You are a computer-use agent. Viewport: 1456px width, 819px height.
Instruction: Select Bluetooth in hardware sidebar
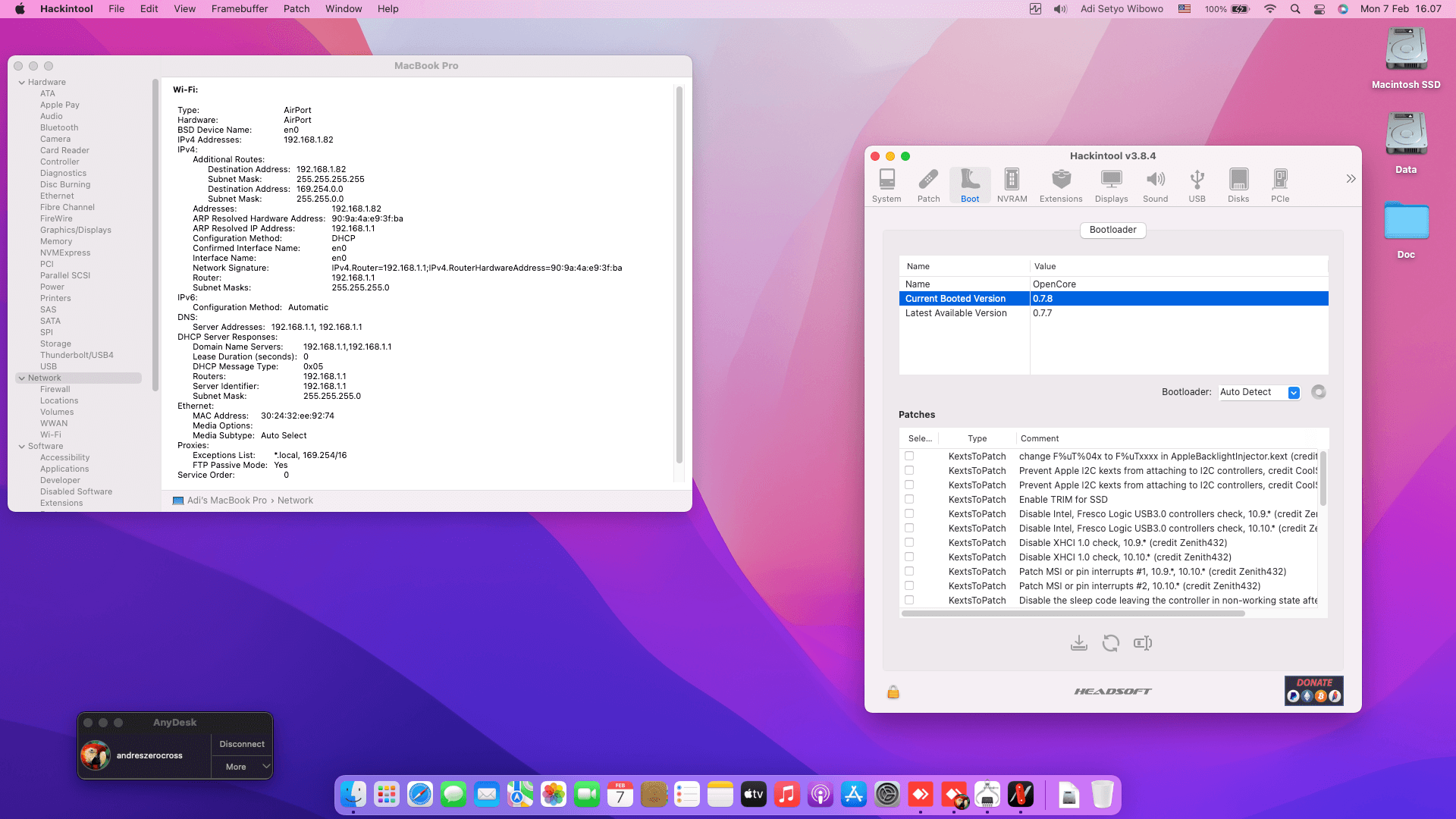pos(59,127)
